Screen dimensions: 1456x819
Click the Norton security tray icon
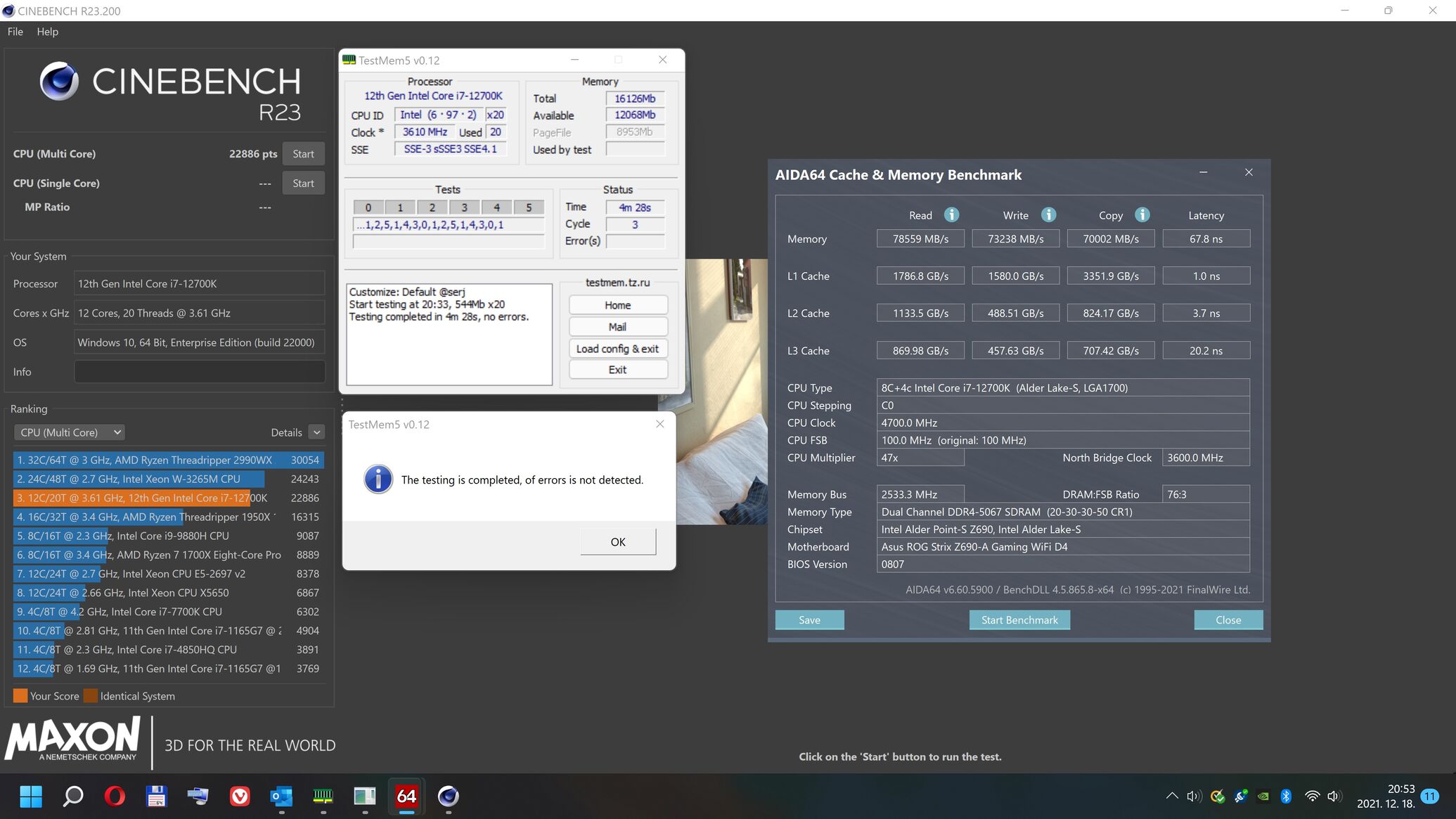(1218, 797)
